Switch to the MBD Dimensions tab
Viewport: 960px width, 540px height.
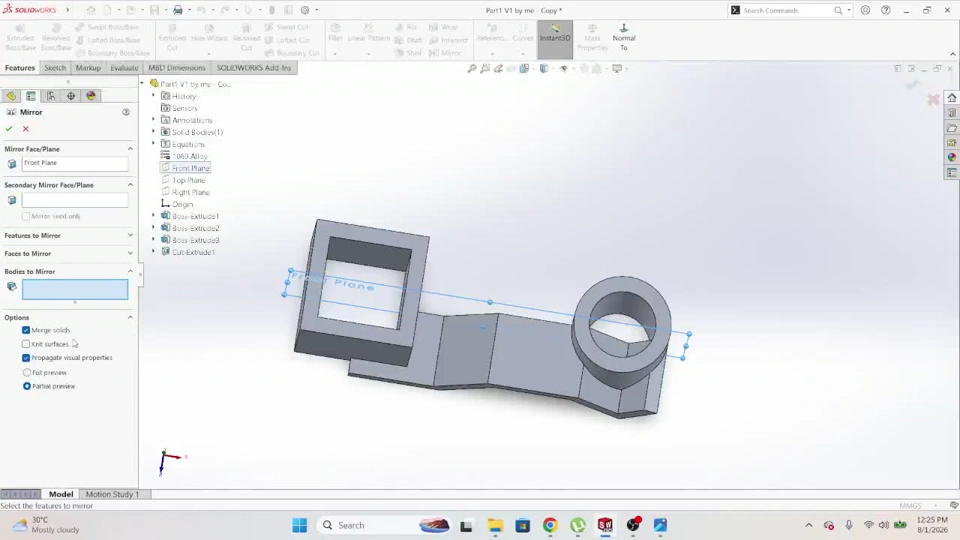point(177,68)
